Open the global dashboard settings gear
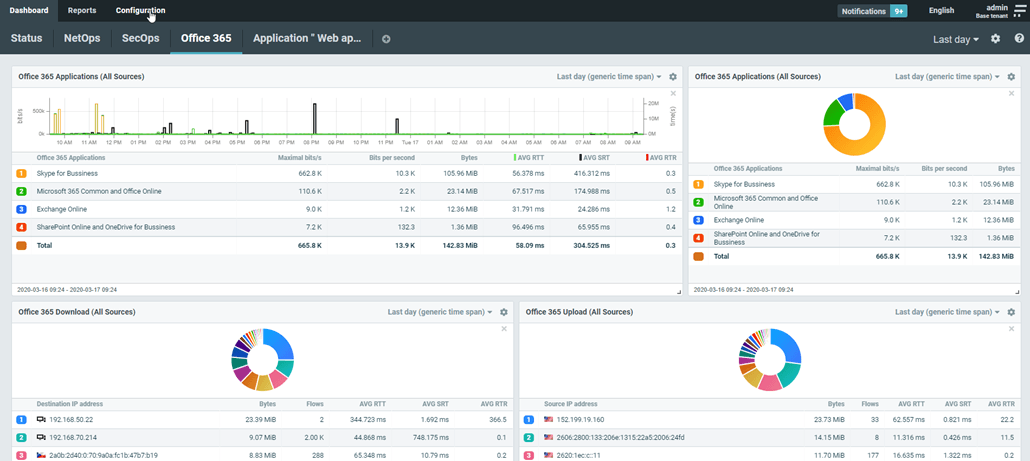Image resolution: width=1030 pixels, height=461 pixels. (x=995, y=39)
